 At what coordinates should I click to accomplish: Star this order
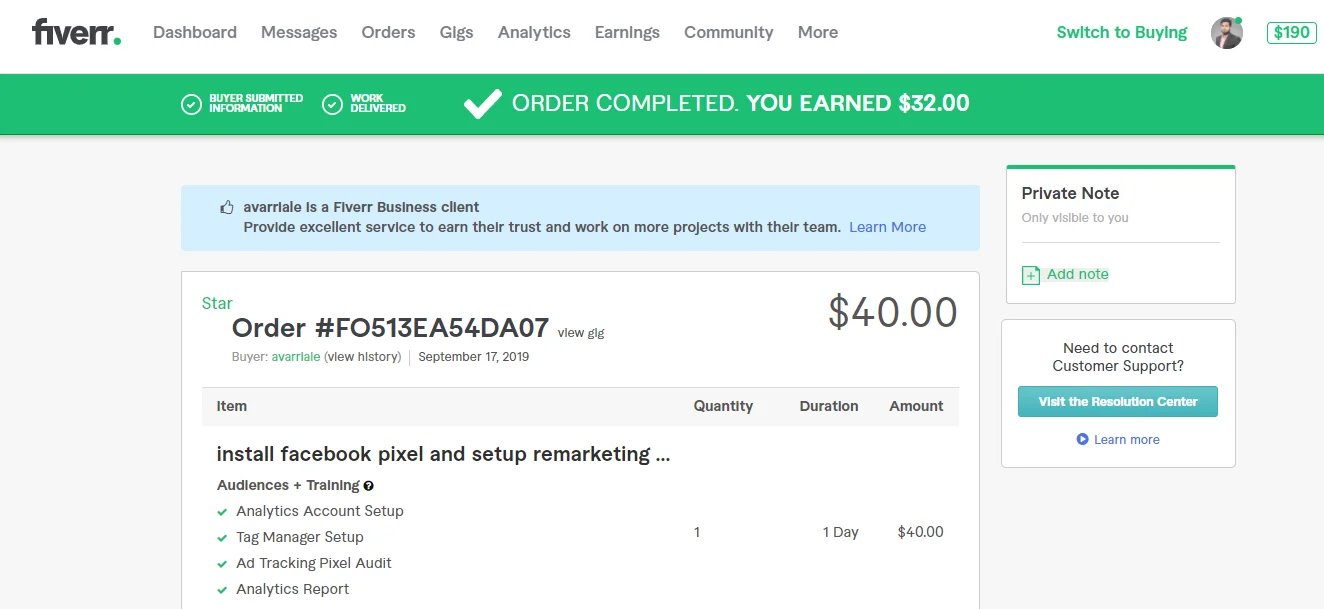[x=217, y=303]
